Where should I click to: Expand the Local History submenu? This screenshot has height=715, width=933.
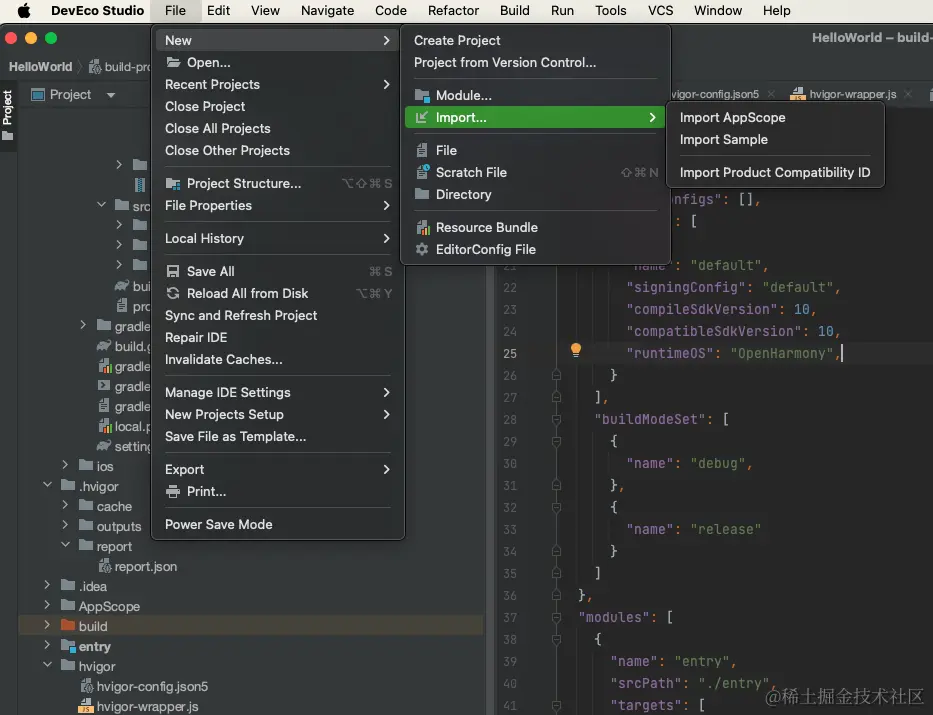tap(386, 239)
